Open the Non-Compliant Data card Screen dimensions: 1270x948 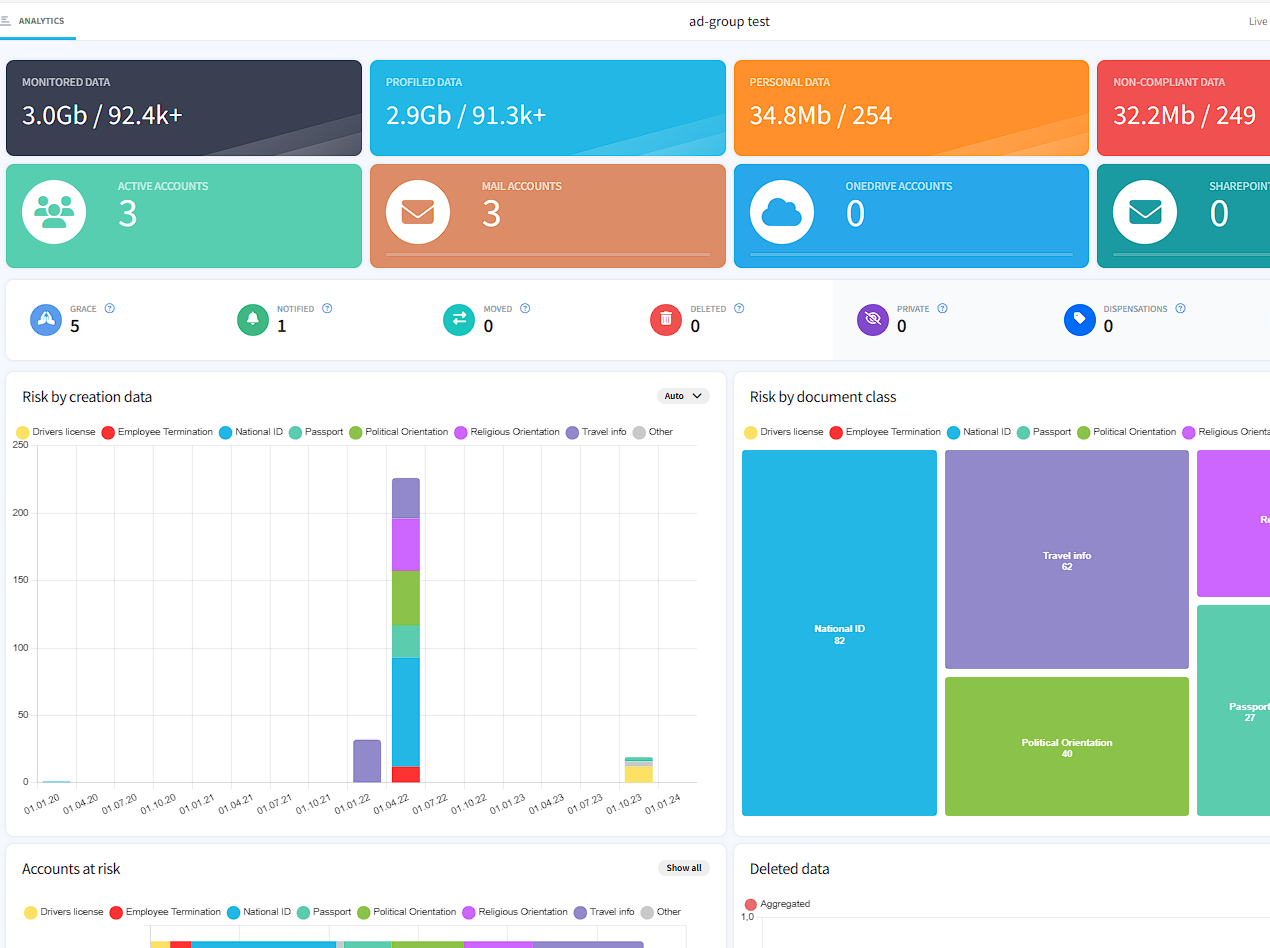[x=1184, y=108]
